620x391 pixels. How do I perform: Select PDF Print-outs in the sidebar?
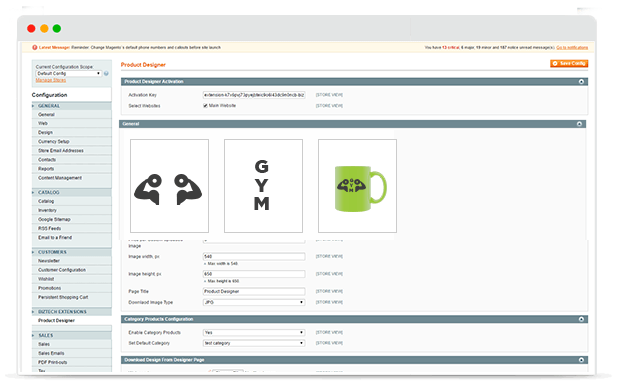[x=53, y=363]
